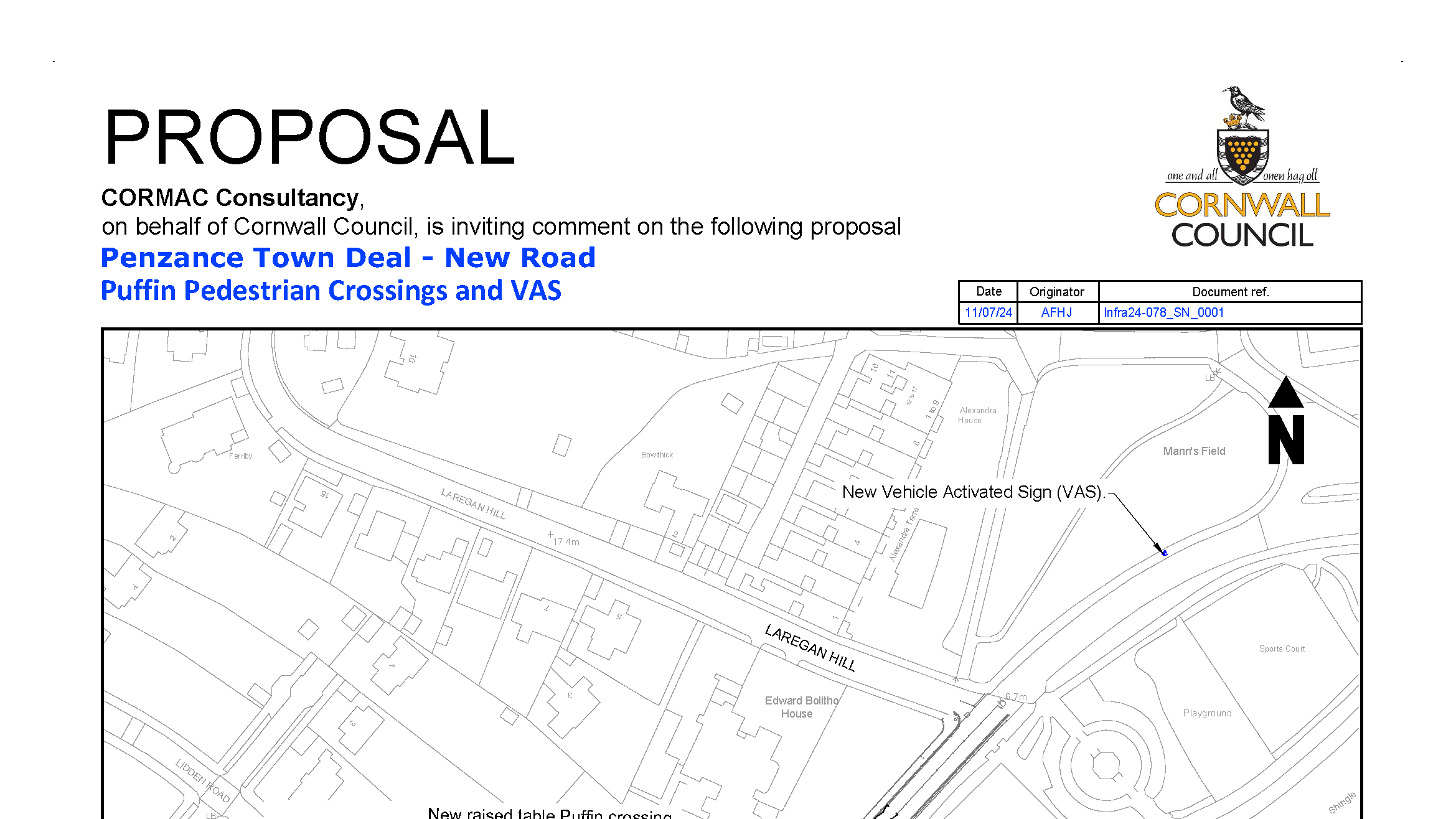The image size is (1456, 819).
Task: Click Puffin Pedestrian Crossings and VAS subtitle
Action: click(331, 291)
